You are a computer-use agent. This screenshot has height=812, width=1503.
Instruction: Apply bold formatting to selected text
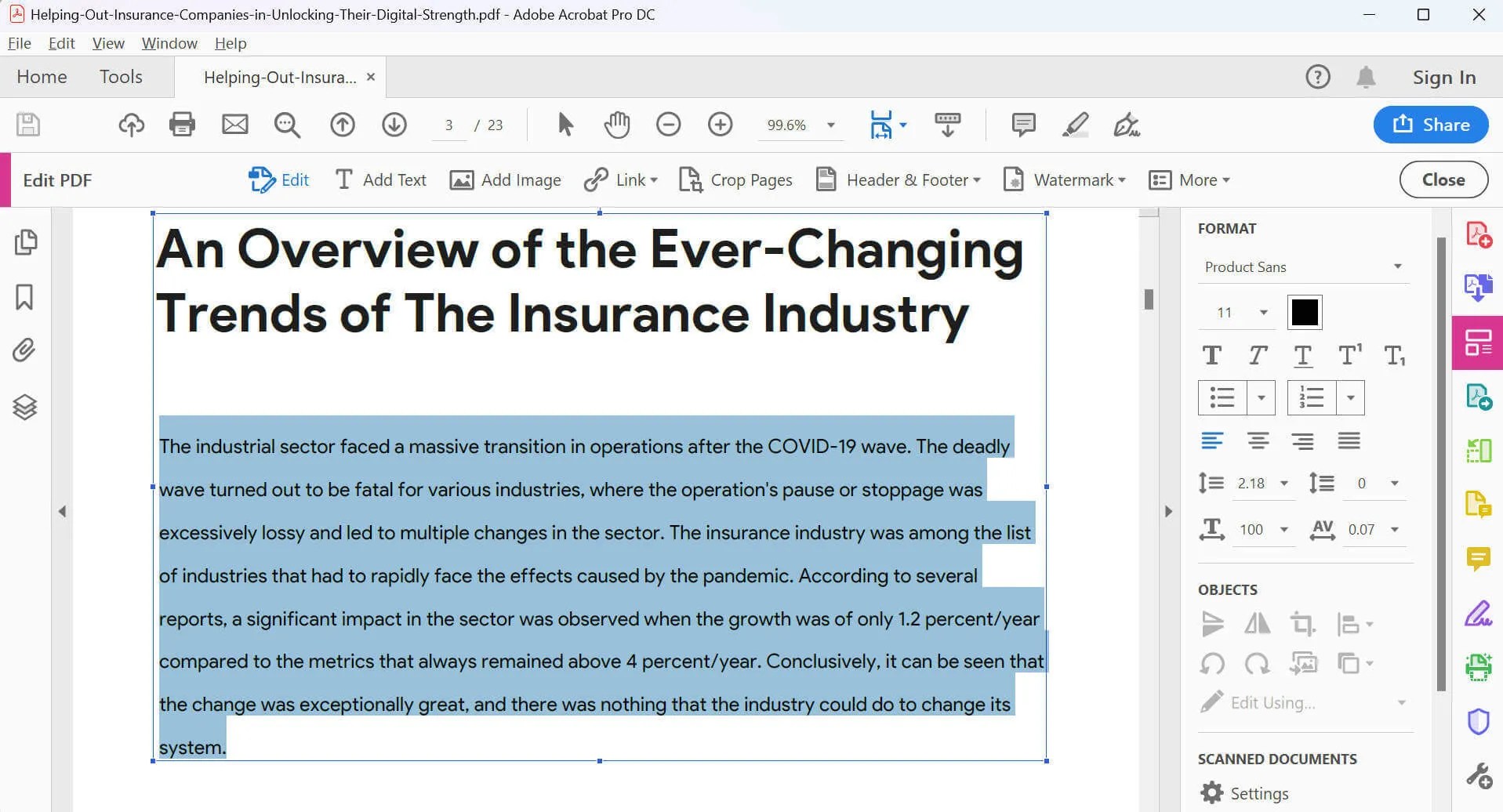click(1211, 355)
